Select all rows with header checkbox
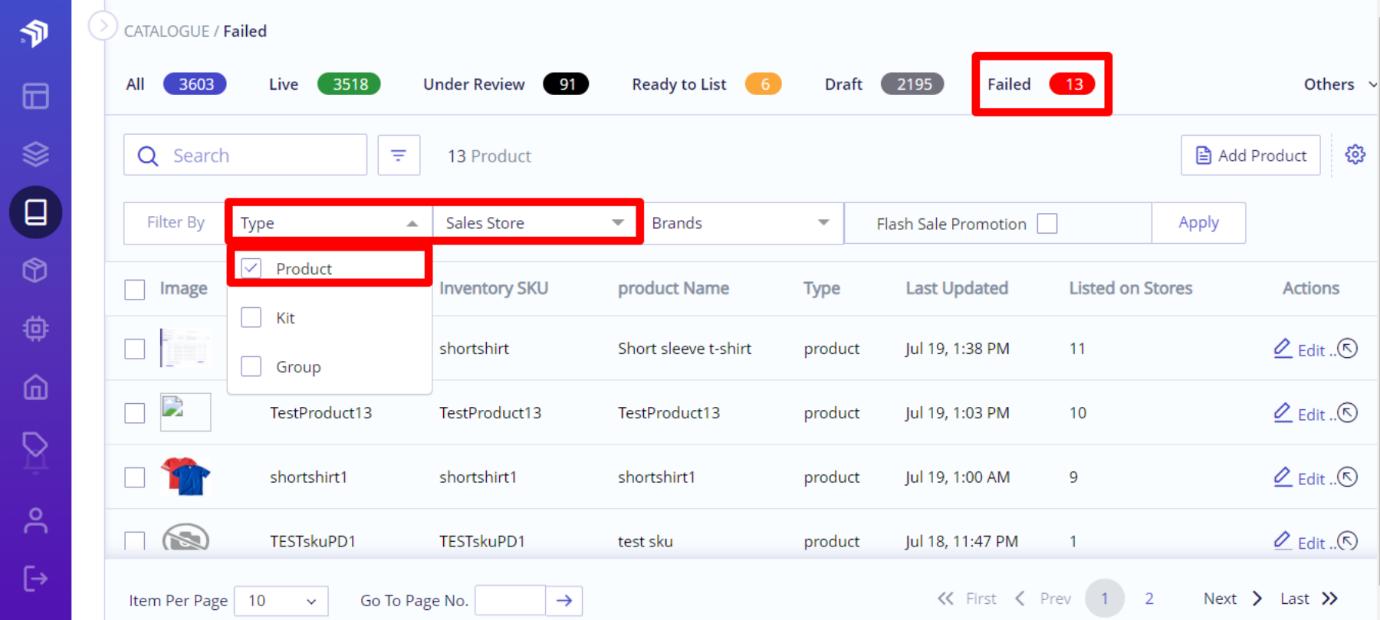Viewport: 1380px width, 620px height. 135,290
